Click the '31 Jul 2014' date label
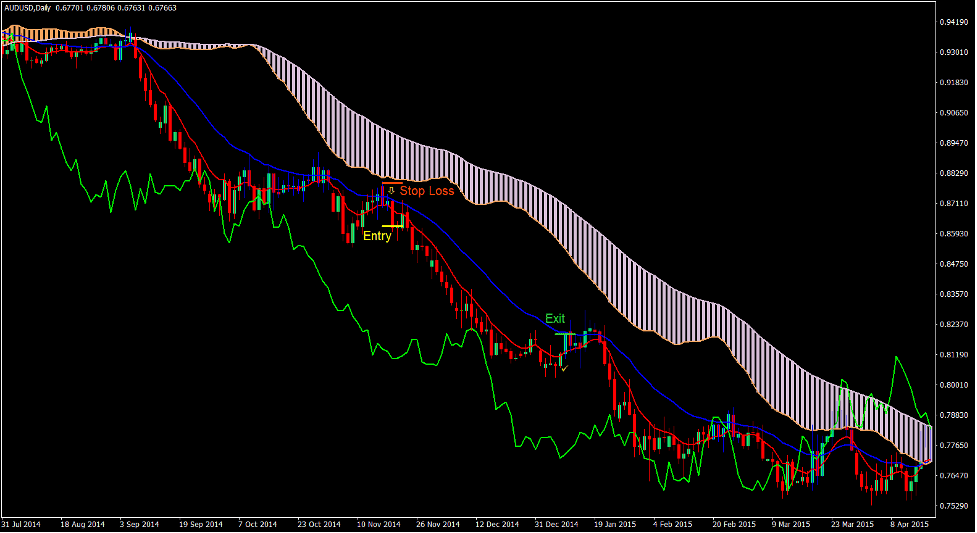The width and height of the screenshot is (977, 533). pos(21,524)
